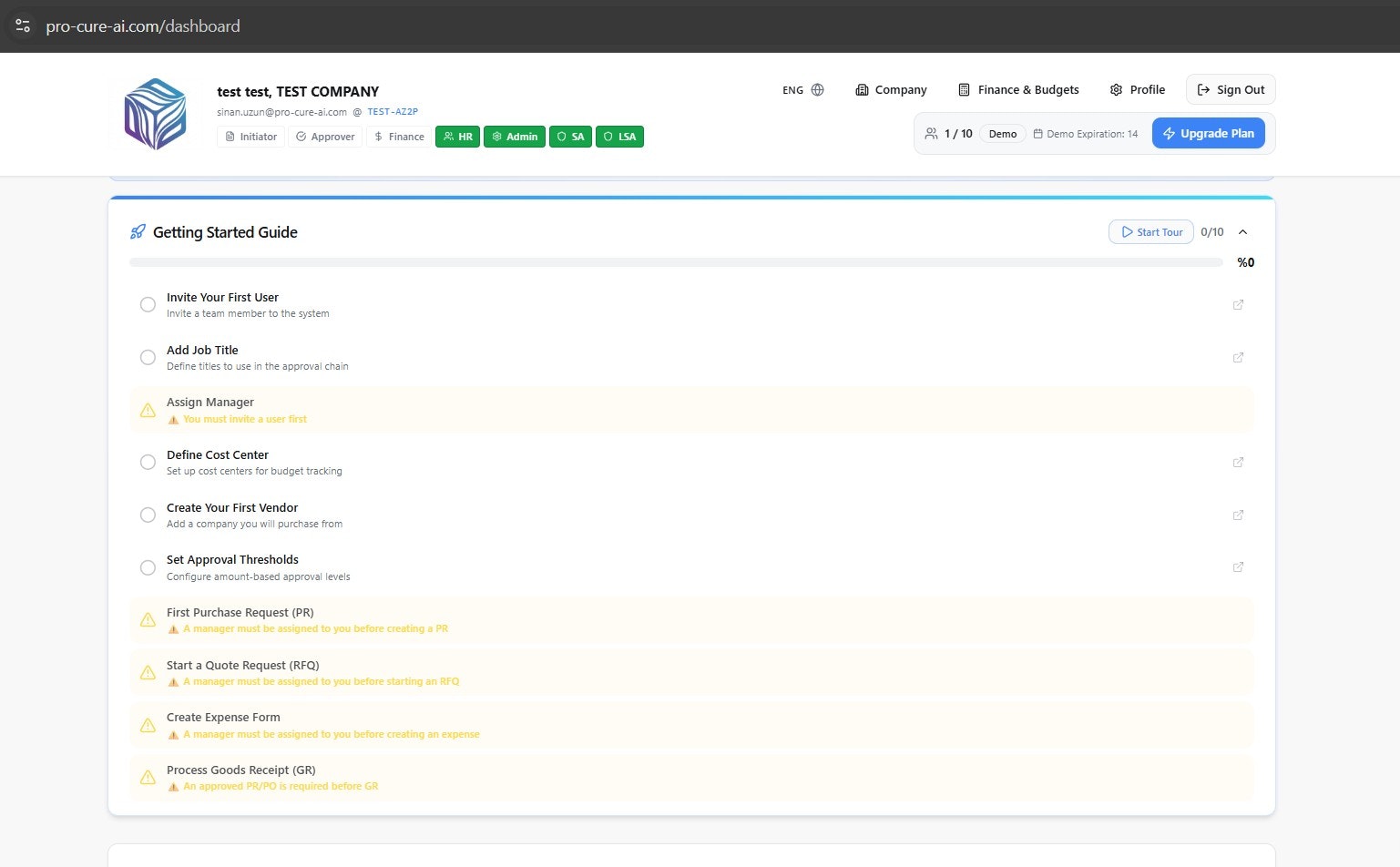Click warning triangle next to Start a Quote Request

[x=148, y=672]
